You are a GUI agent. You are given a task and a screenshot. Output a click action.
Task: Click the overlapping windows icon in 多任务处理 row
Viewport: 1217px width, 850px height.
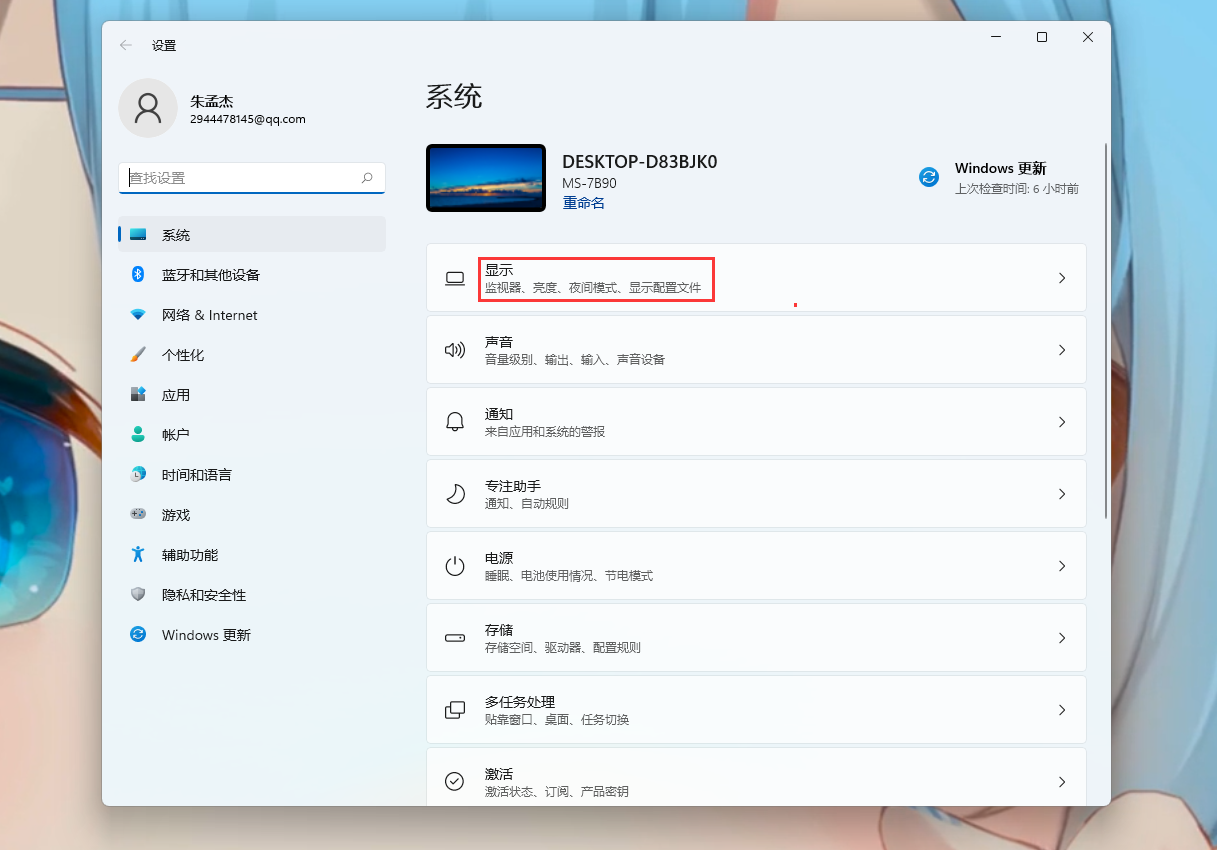tap(455, 710)
